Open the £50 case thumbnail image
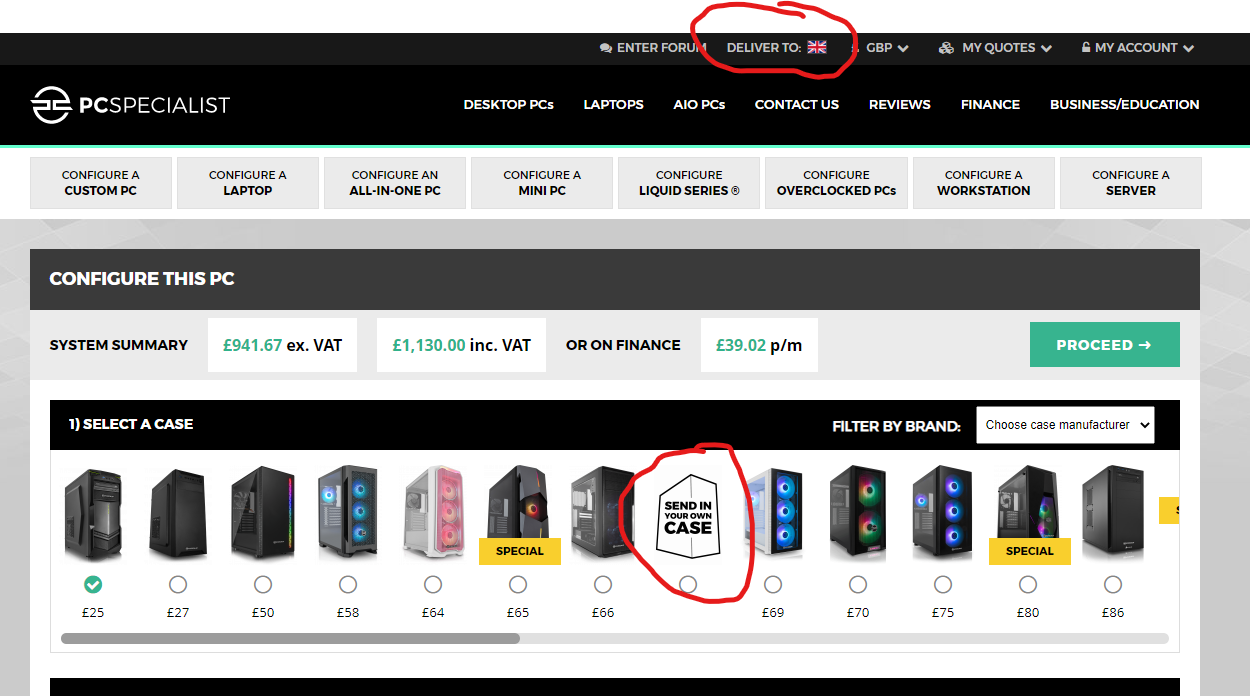 [263, 514]
